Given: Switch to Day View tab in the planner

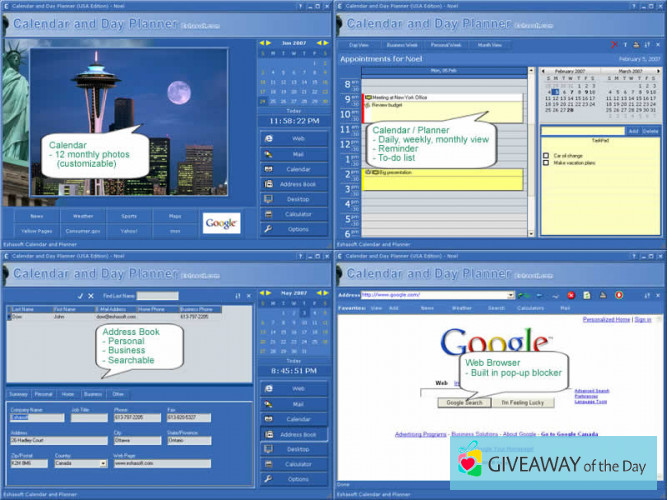Looking at the screenshot, I should [x=359, y=45].
